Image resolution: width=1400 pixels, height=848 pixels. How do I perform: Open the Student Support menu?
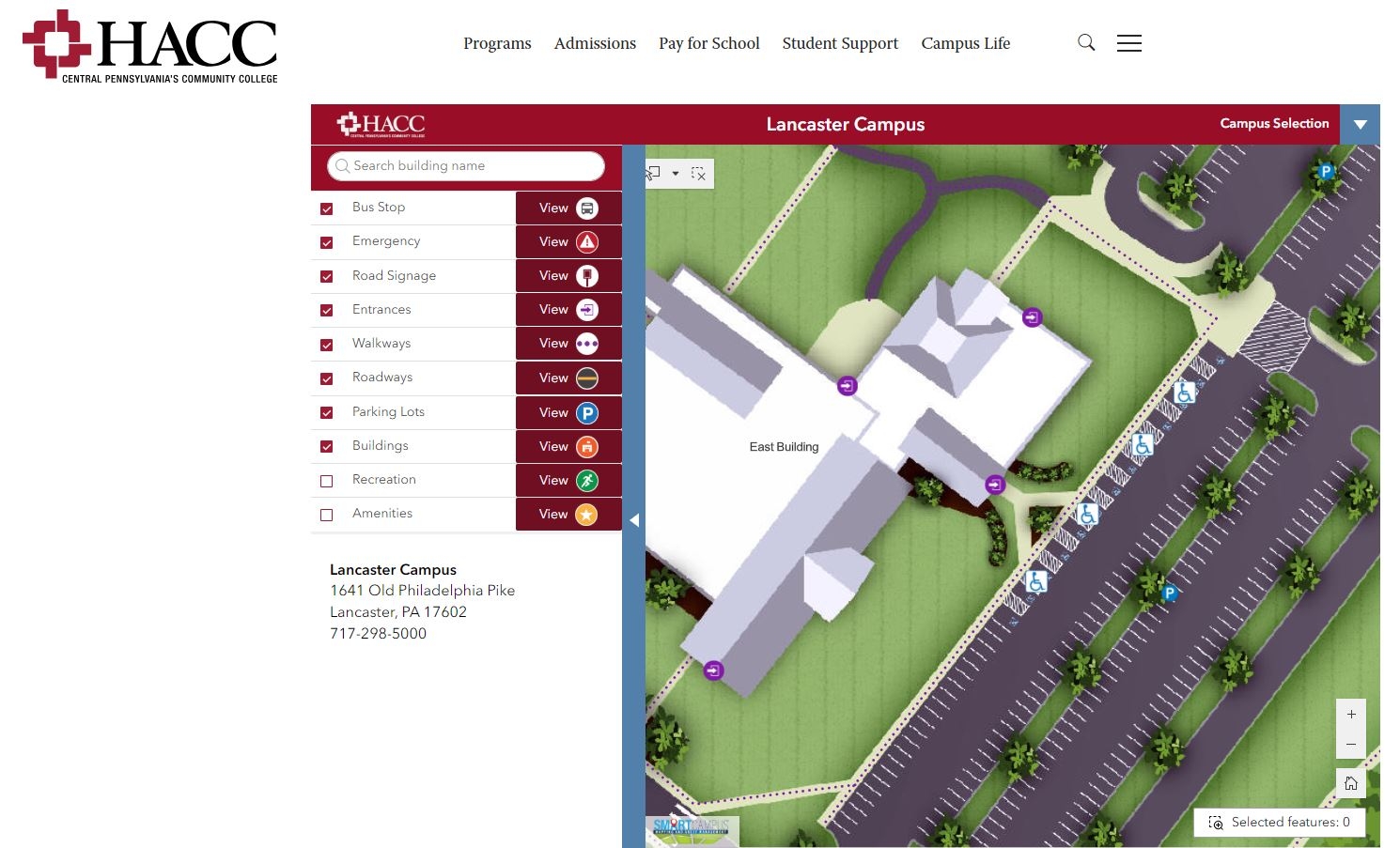click(x=840, y=43)
